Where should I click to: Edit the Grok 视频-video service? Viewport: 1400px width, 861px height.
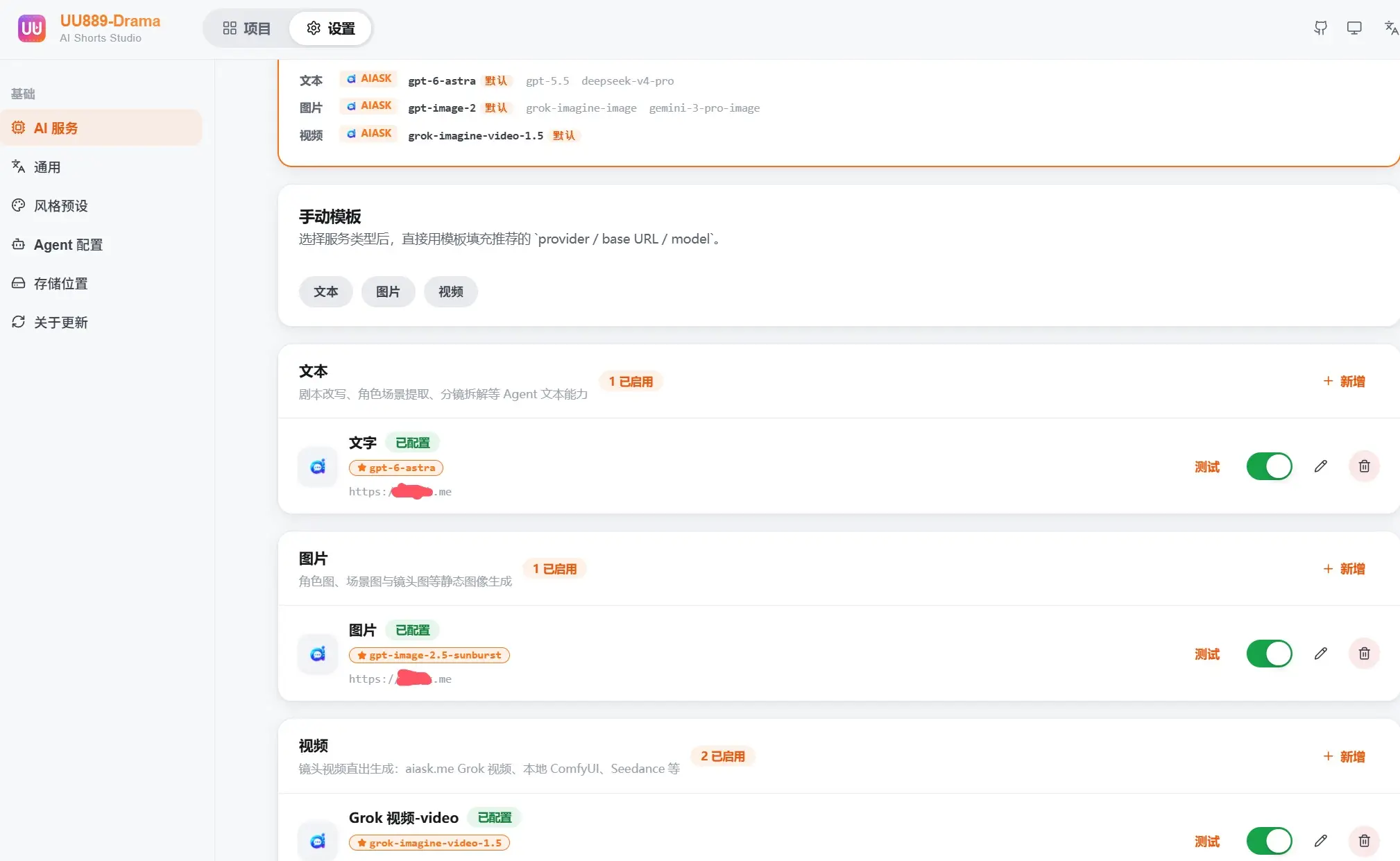click(1320, 841)
